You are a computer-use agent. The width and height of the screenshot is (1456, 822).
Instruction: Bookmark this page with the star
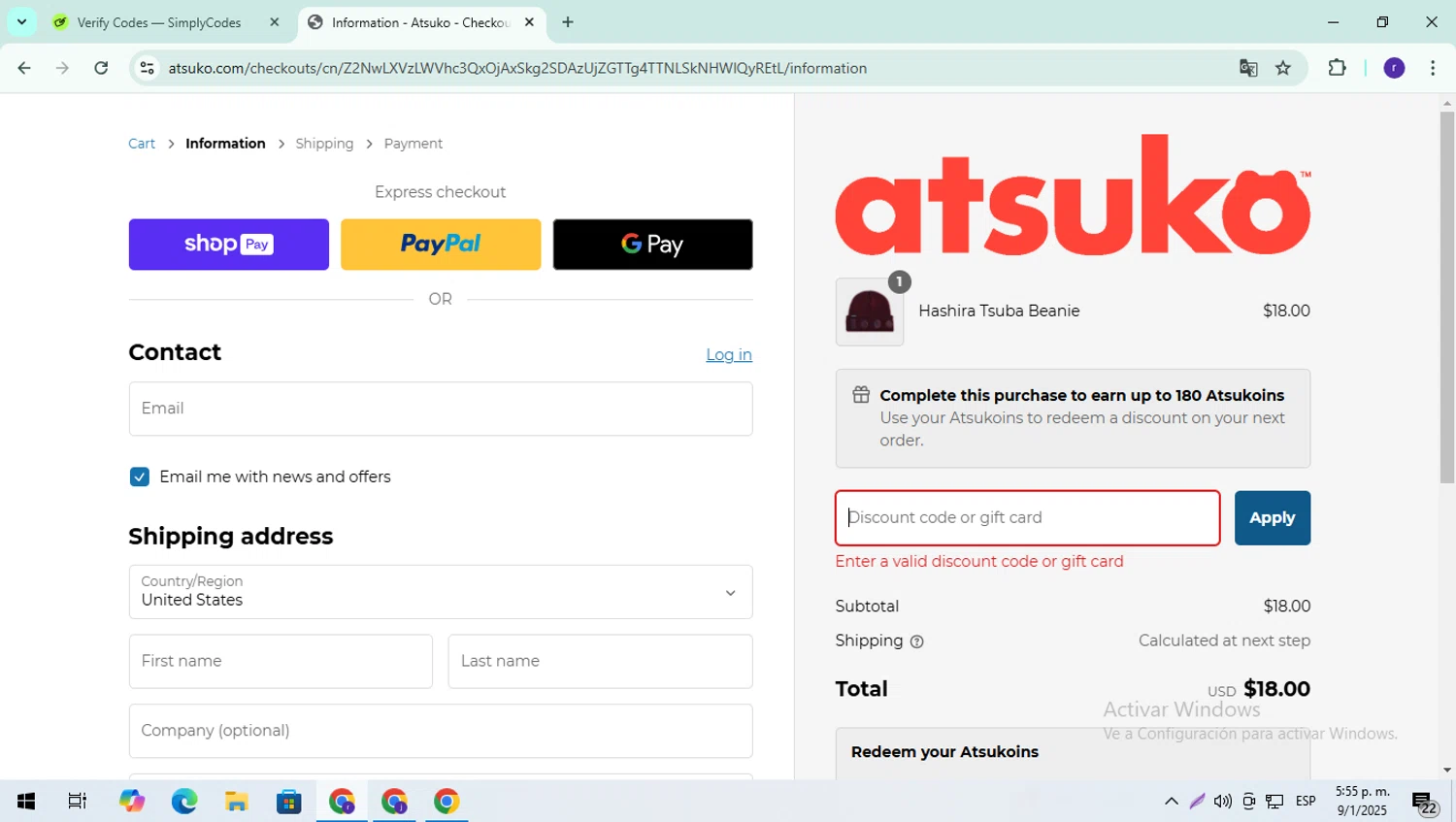[1283, 68]
